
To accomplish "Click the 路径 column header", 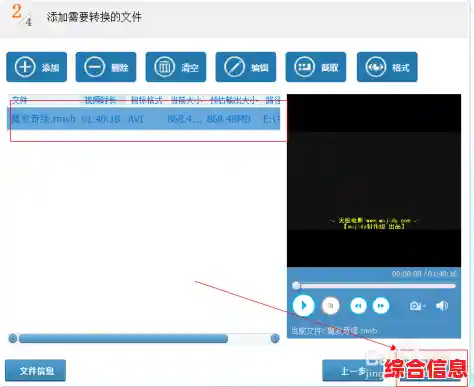I will click(273, 100).
